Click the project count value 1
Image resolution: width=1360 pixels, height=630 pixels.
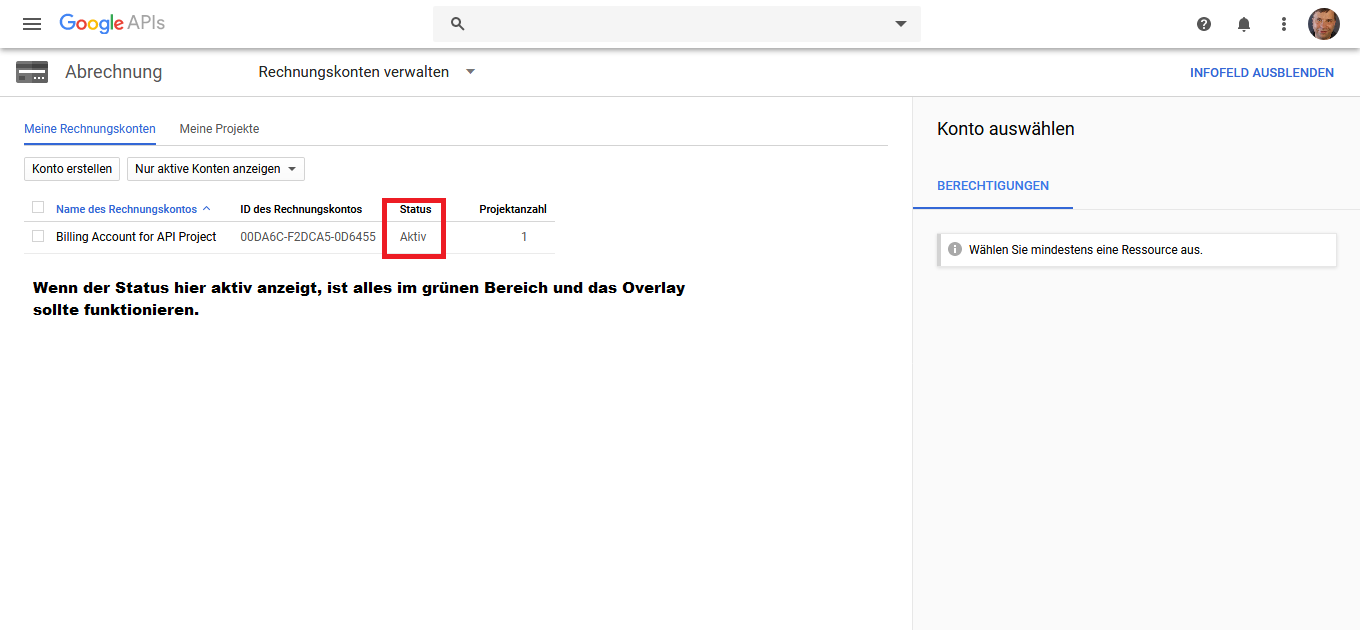[524, 237]
